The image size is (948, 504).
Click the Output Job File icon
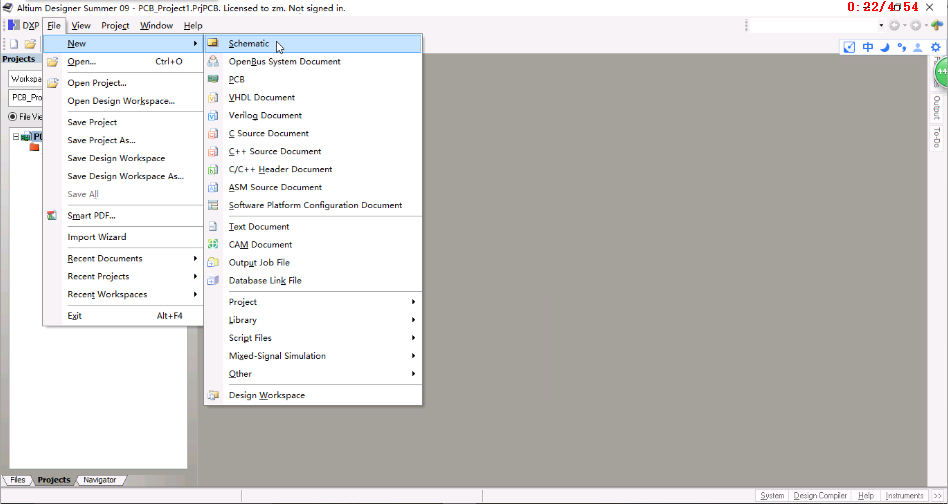213,263
